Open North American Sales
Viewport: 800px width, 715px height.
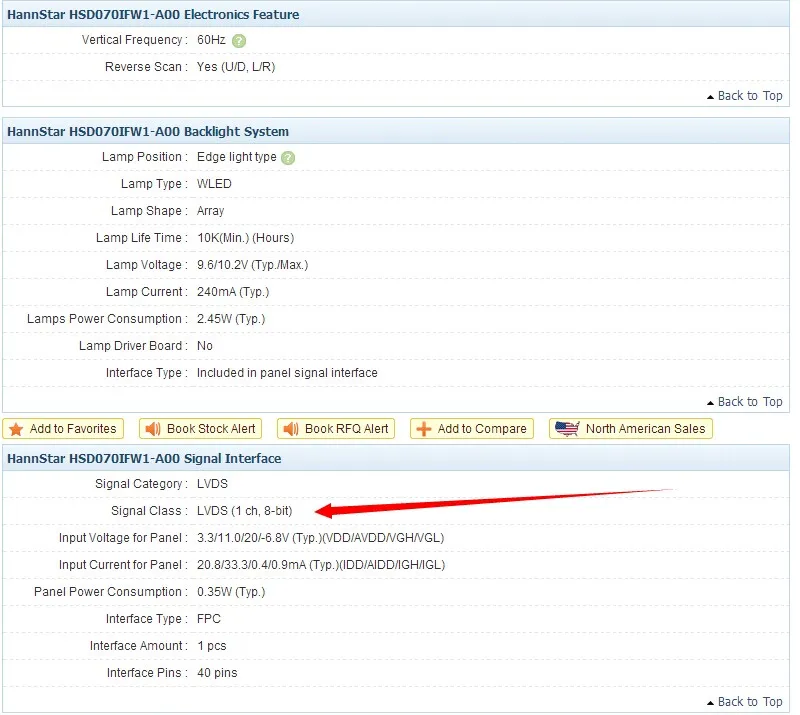[631, 429]
